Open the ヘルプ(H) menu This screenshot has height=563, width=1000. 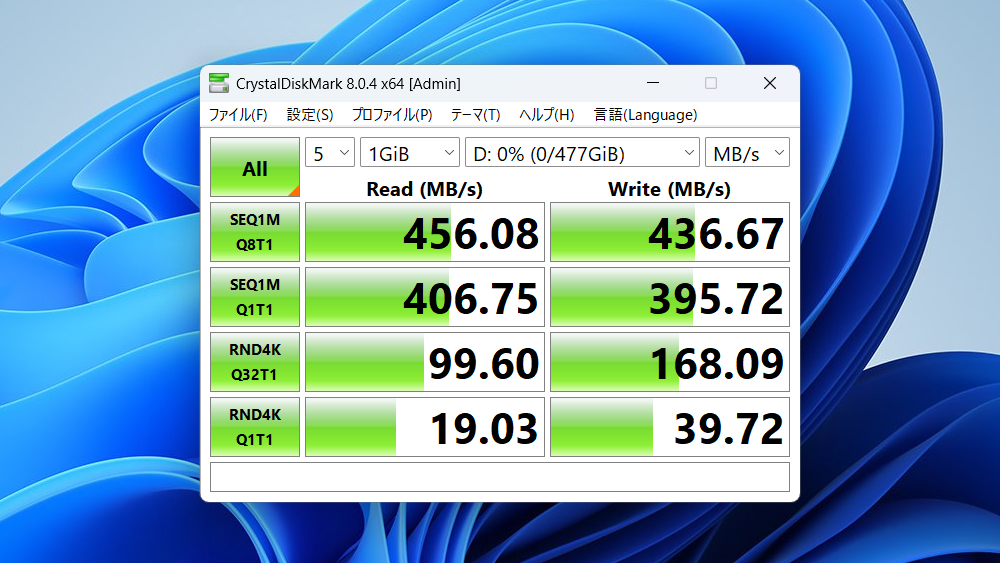pyautogui.click(x=547, y=115)
